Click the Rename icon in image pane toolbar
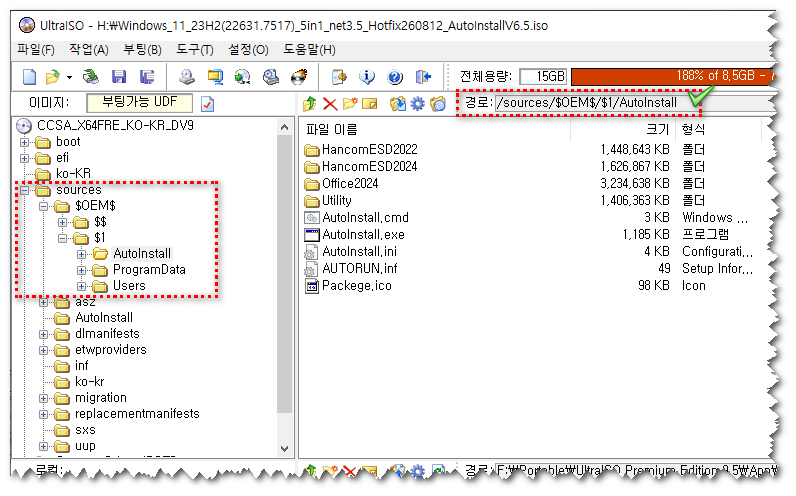This screenshot has width=796, height=496. click(x=370, y=104)
